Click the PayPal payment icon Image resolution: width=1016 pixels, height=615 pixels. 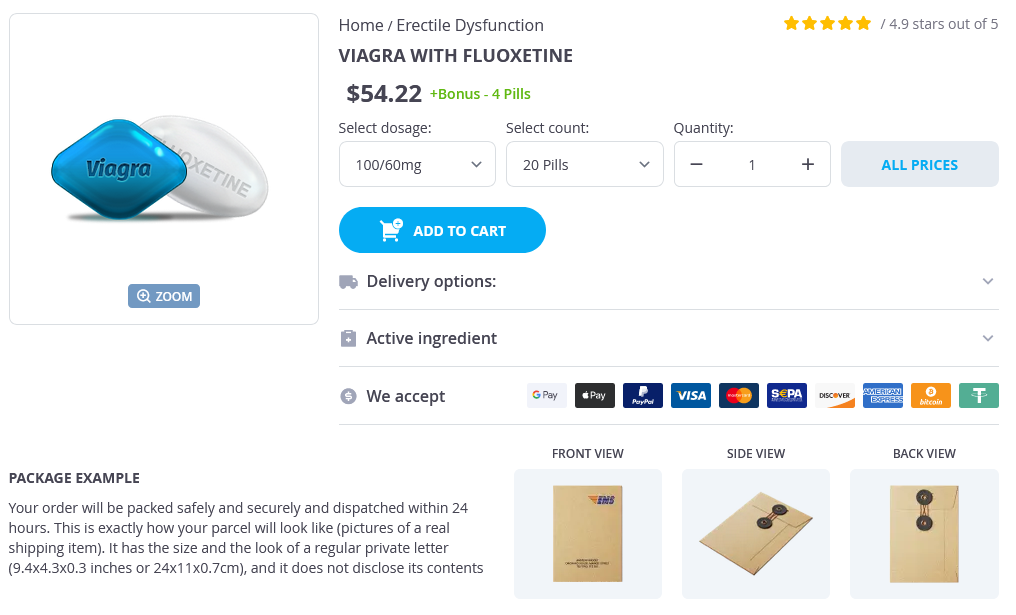643,396
